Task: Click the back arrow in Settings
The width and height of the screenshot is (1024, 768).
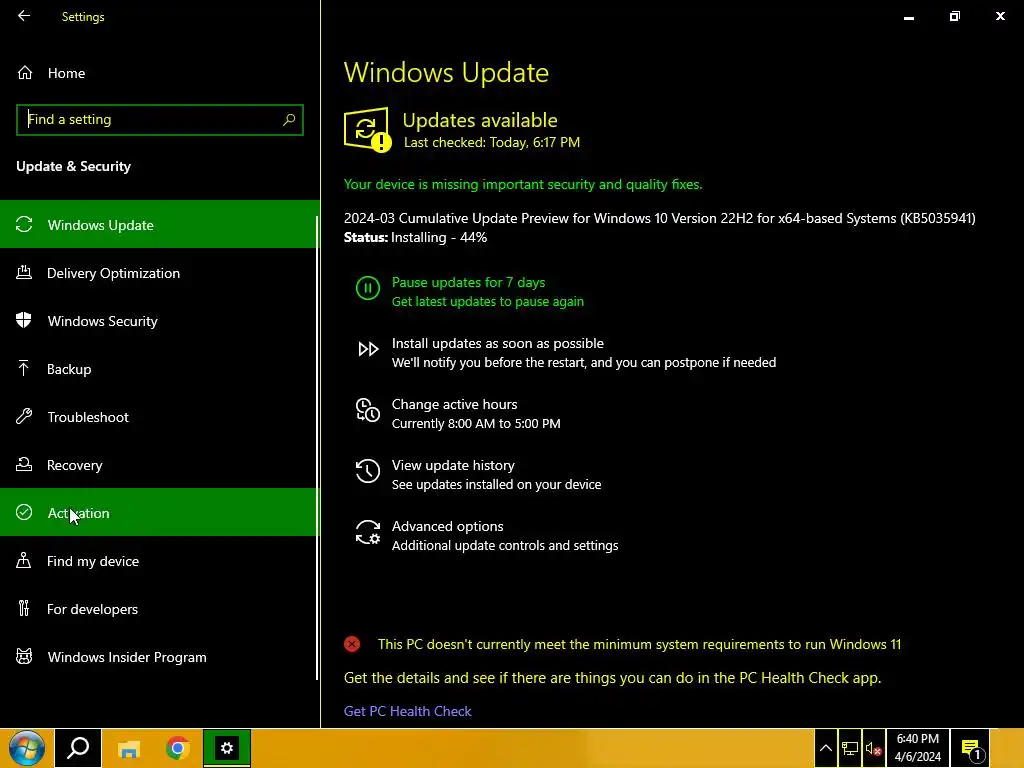Action: point(24,16)
